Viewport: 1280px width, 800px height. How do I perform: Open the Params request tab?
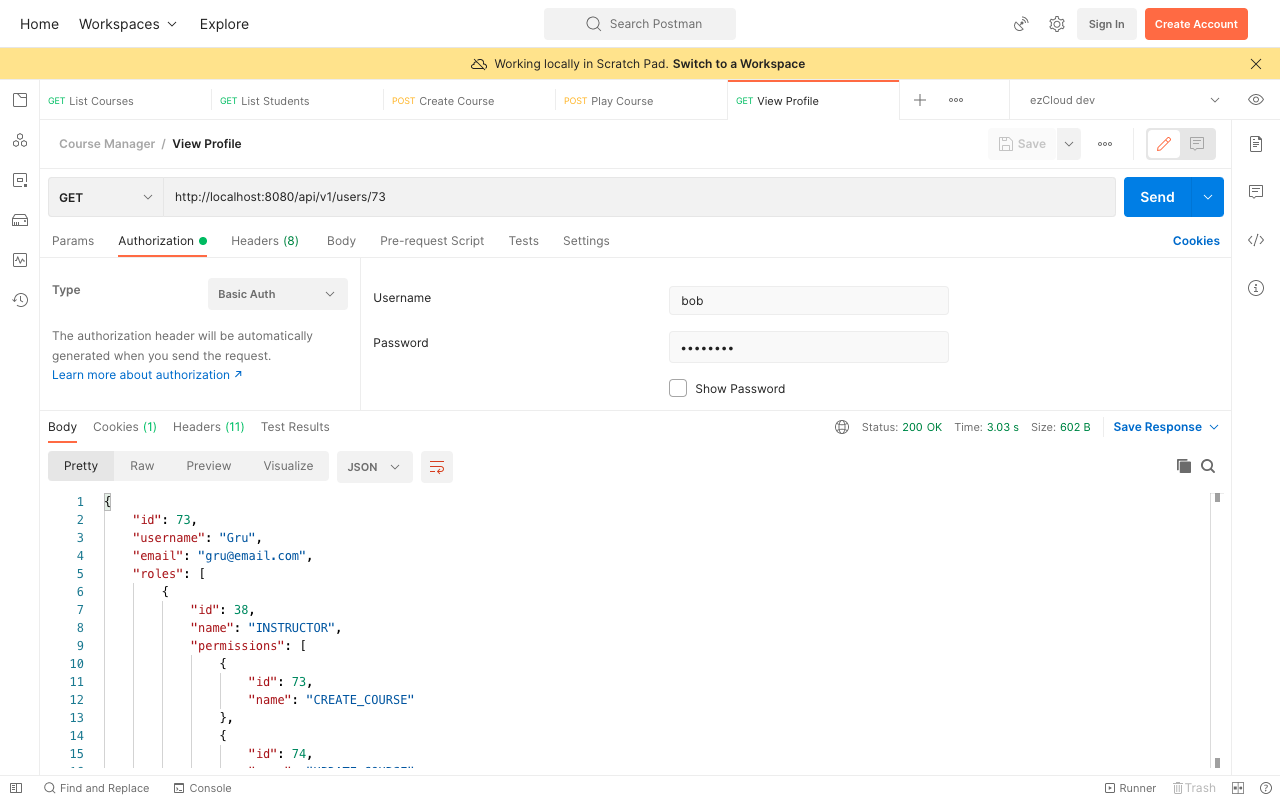[73, 241]
